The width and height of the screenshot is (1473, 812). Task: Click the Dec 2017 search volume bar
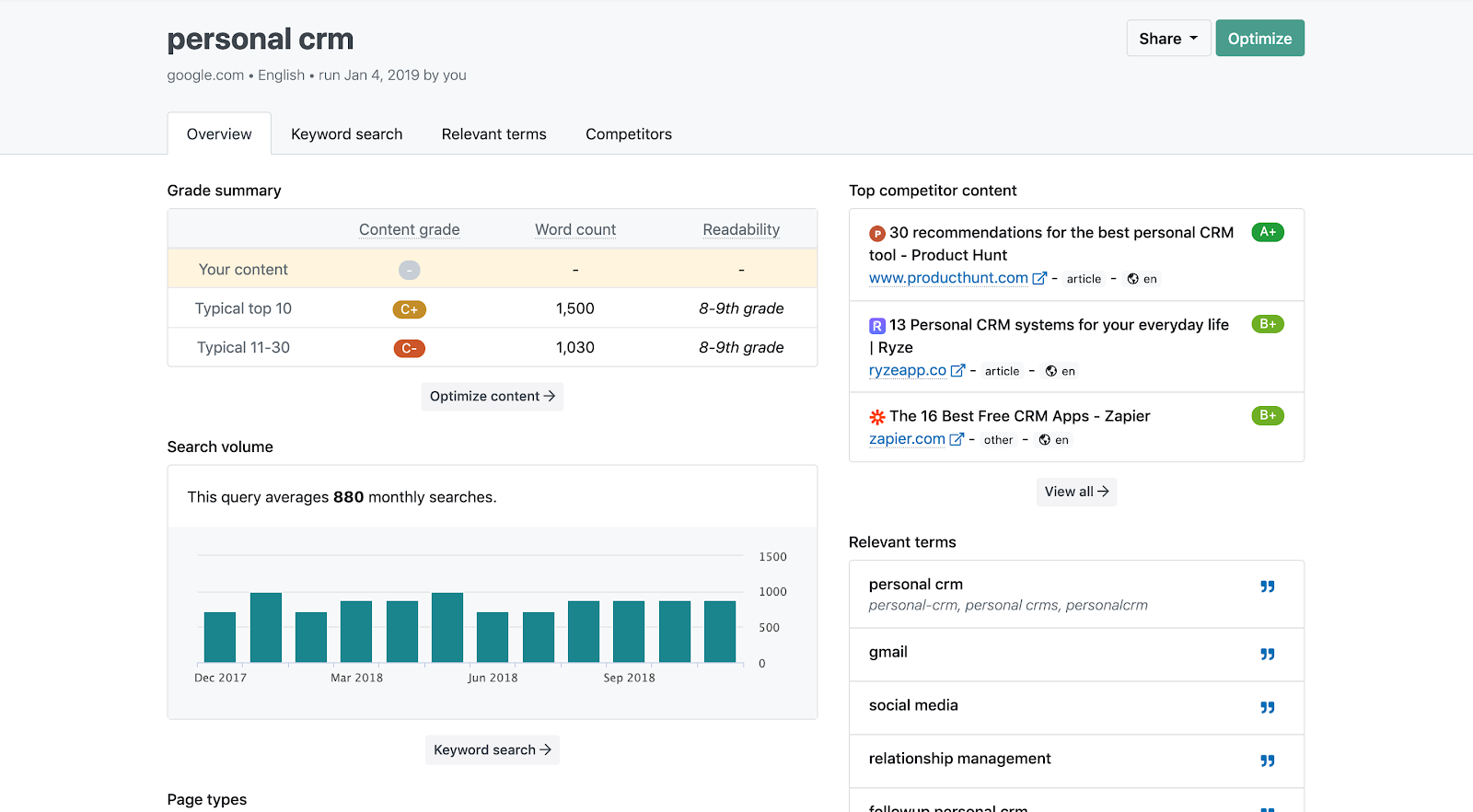[220, 637]
